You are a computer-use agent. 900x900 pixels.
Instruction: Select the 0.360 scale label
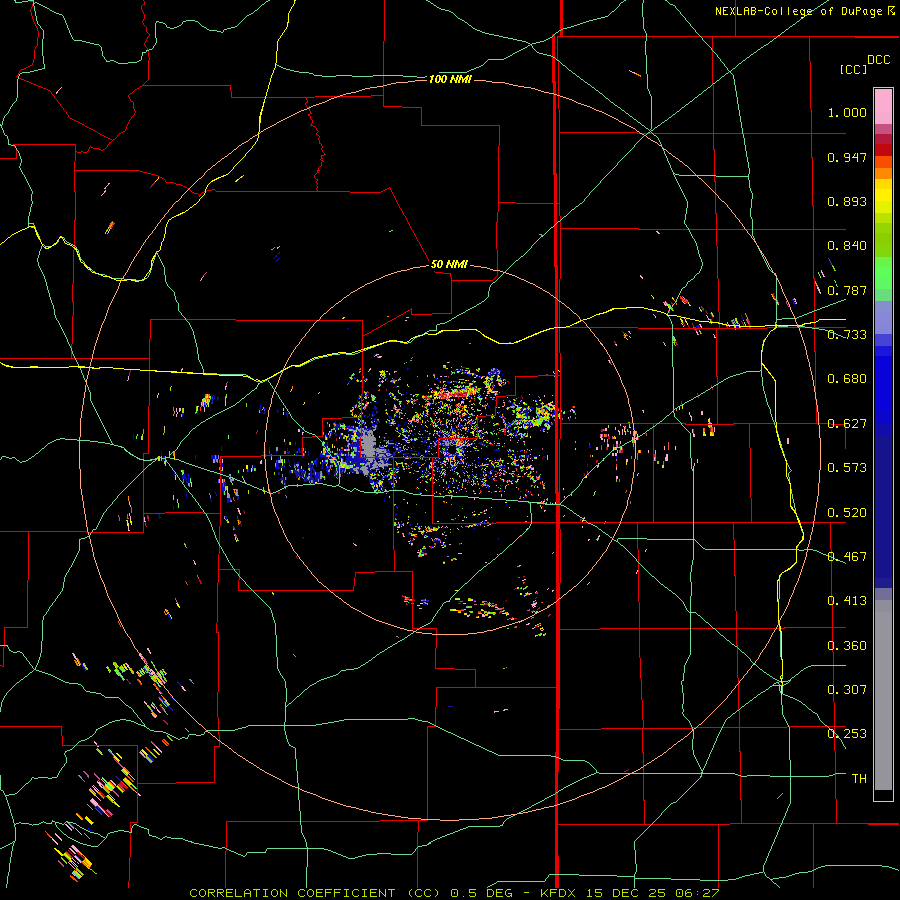pos(847,646)
